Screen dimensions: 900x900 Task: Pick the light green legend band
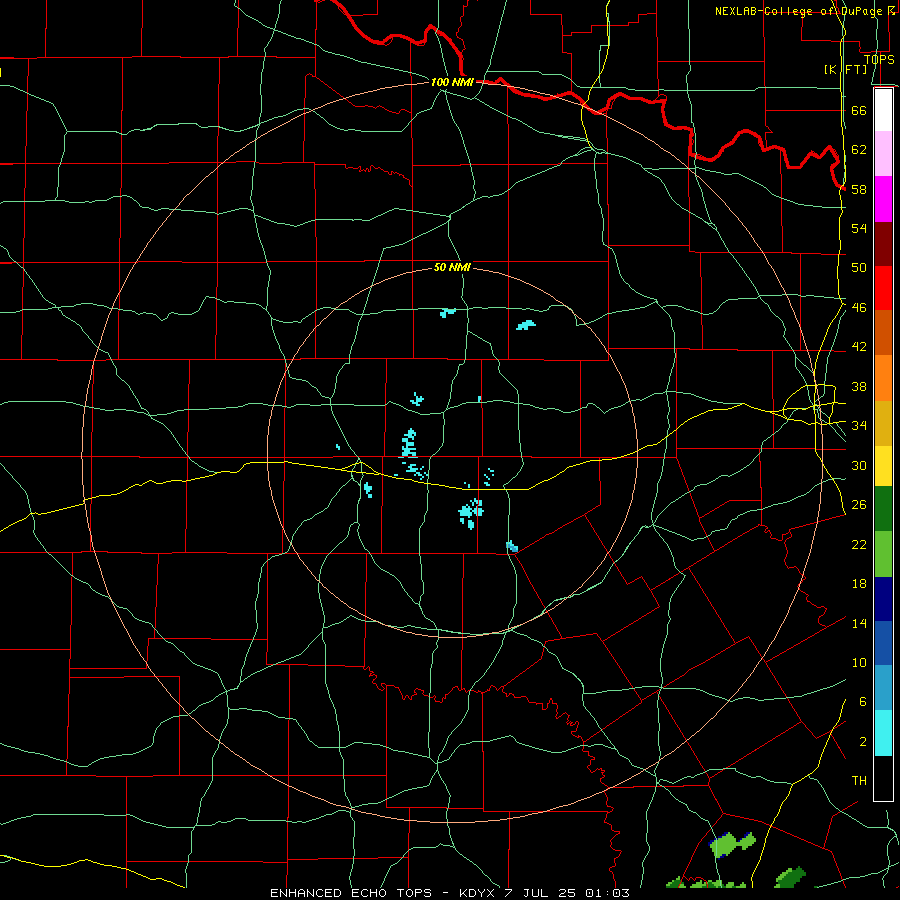pyautogui.click(x=883, y=554)
